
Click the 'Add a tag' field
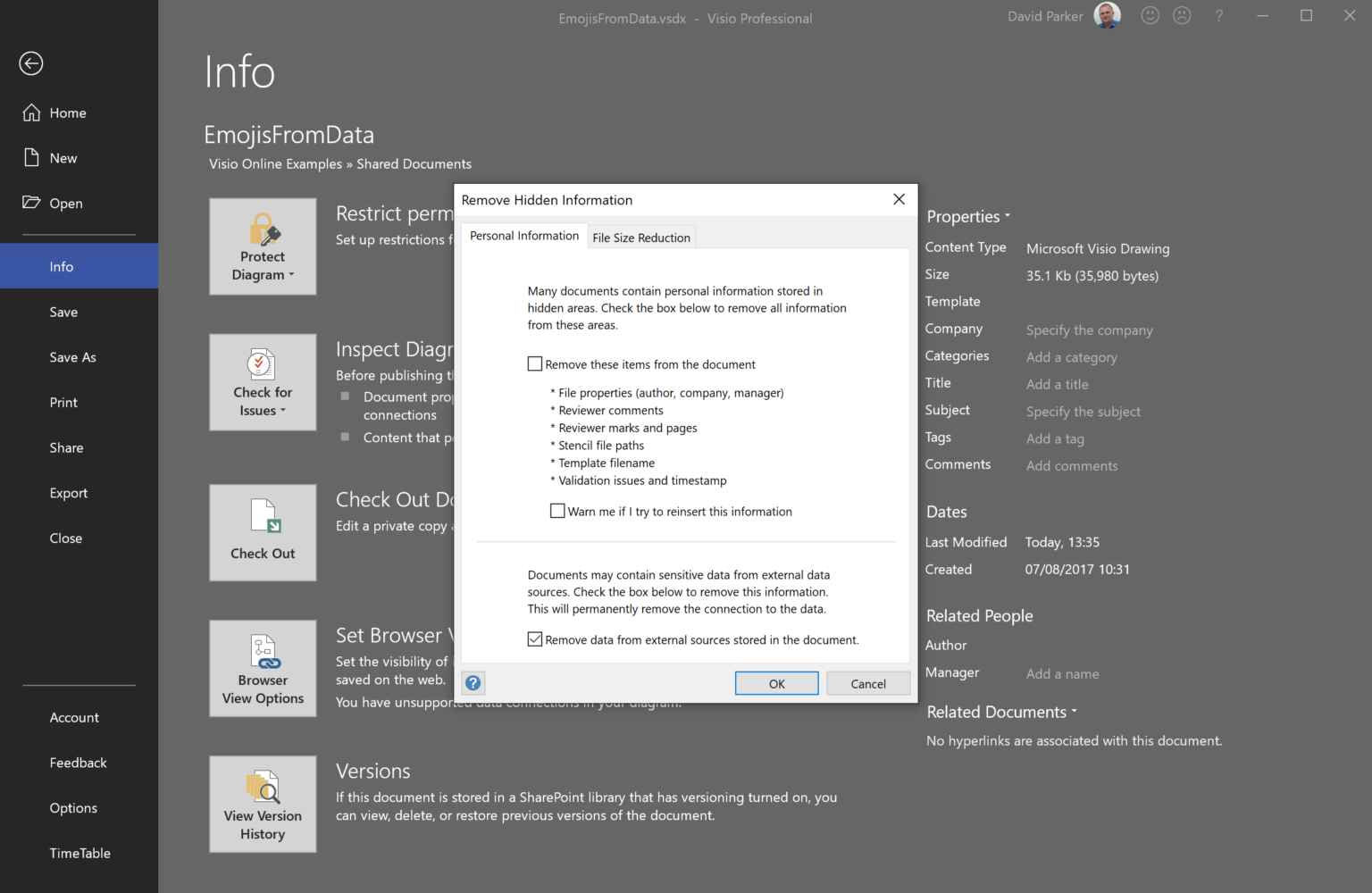(x=1055, y=438)
